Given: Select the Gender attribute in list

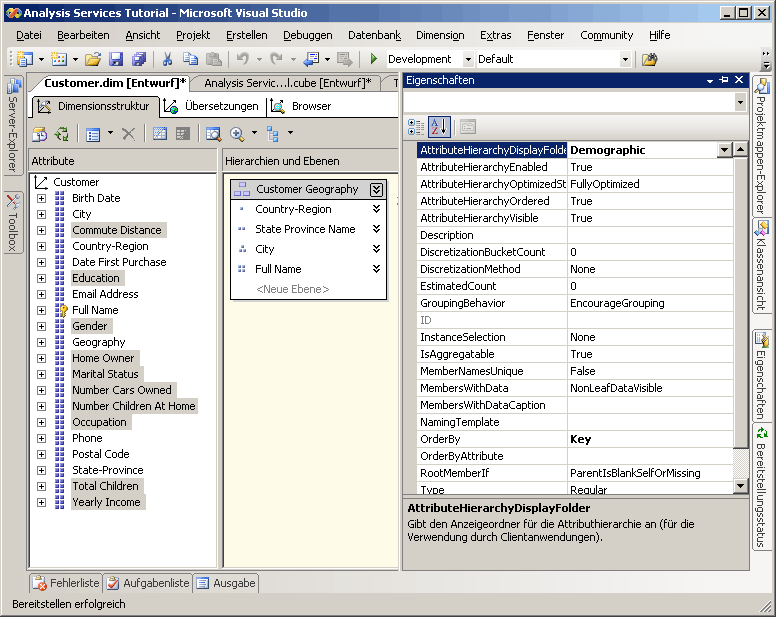Looking at the screenshot, I should pyautogui.click(x=90, y=326).
